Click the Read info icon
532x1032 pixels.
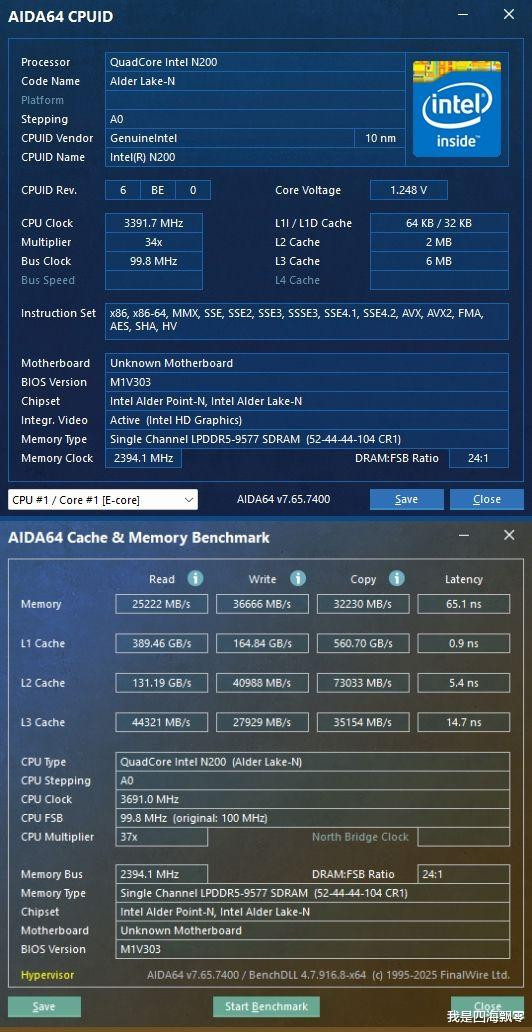click(196, 579)
